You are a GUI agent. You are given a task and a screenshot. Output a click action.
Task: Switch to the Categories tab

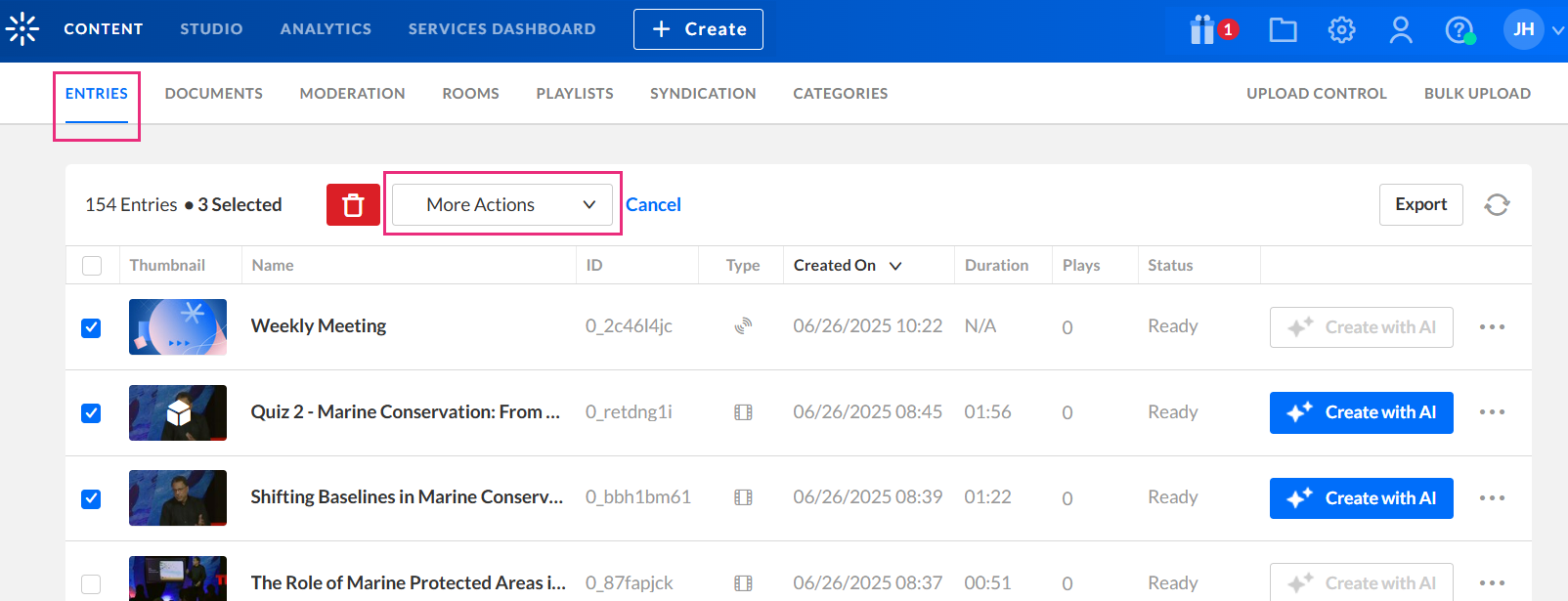click(841, 94)
